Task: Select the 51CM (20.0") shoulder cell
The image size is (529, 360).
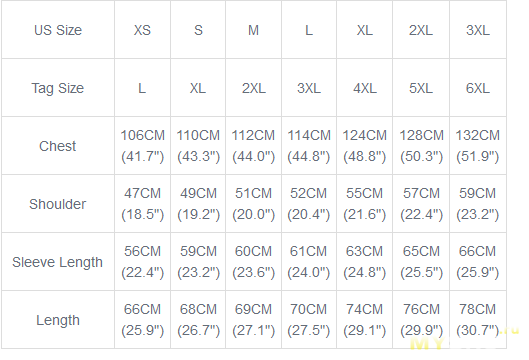Action: [253, 204]
